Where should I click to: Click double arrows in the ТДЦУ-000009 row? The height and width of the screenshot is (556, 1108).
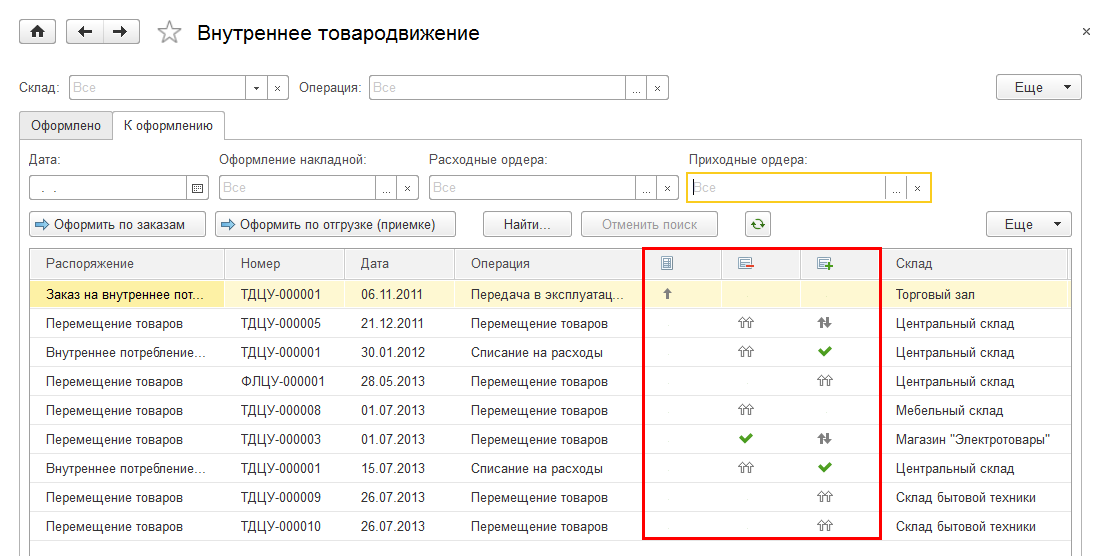click(825, 497)
